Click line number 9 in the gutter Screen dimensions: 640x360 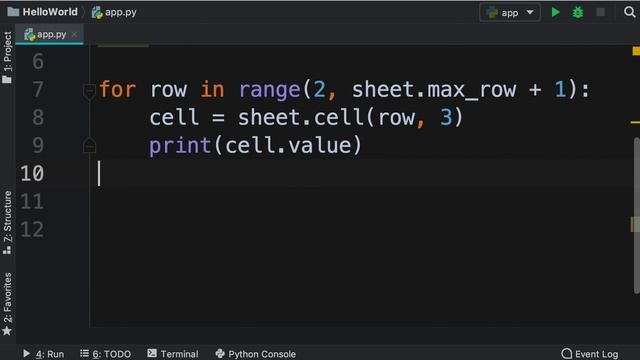point(38,145)
